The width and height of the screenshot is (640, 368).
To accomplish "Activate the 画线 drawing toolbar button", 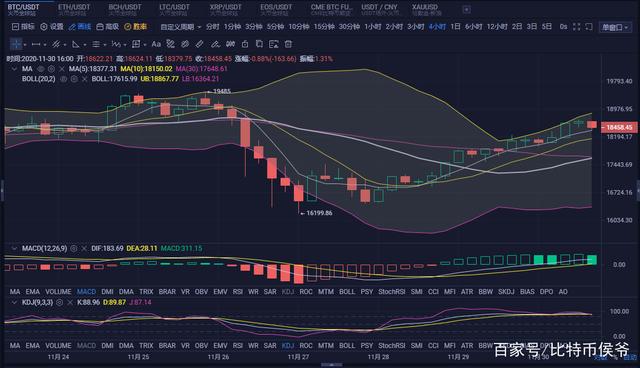I will [x=80, y=27].
